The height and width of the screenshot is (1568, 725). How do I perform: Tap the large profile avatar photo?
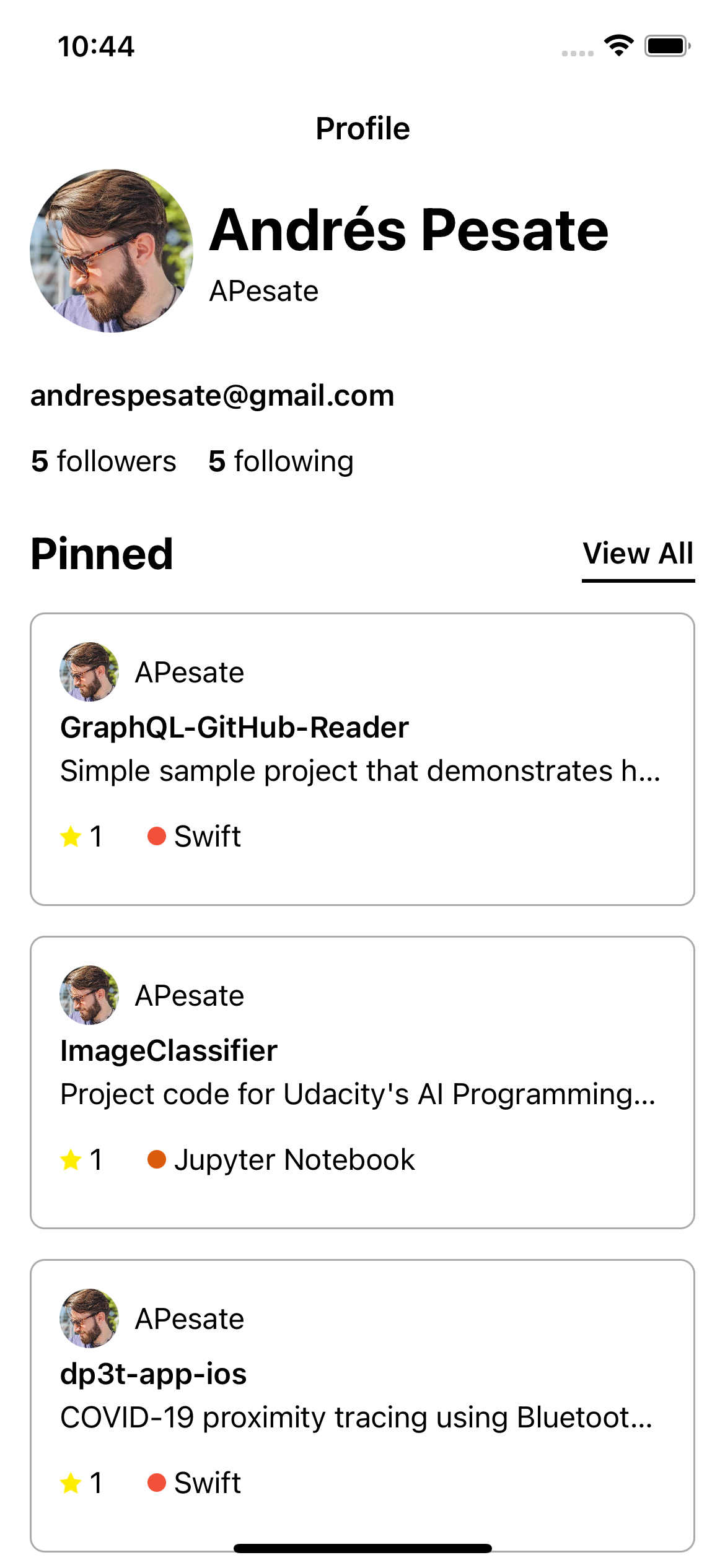pos(112,251)
